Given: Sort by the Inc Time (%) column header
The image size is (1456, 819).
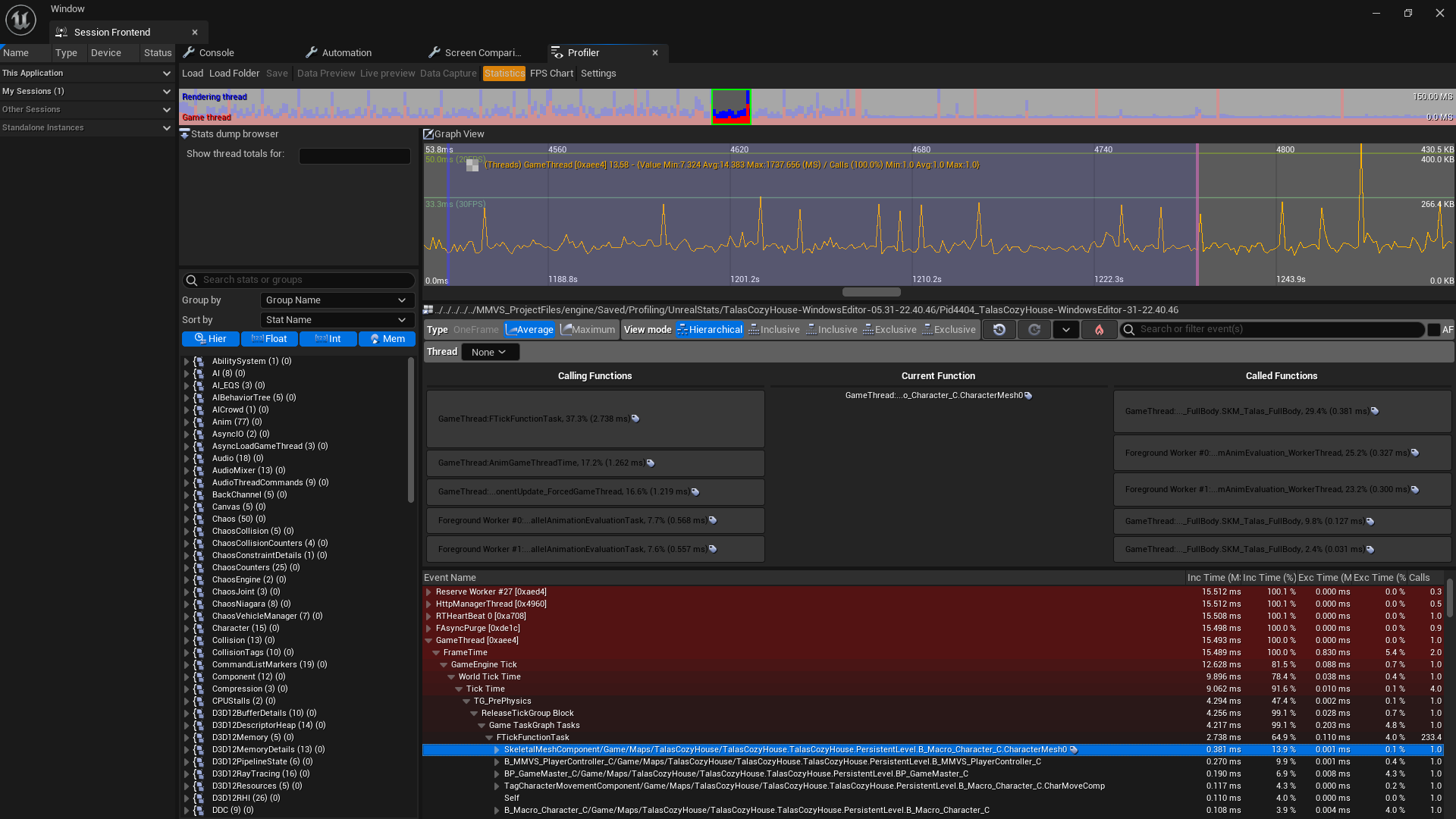Looking at the screenshot, I should pyautogui.click(x=1269, y=578).
